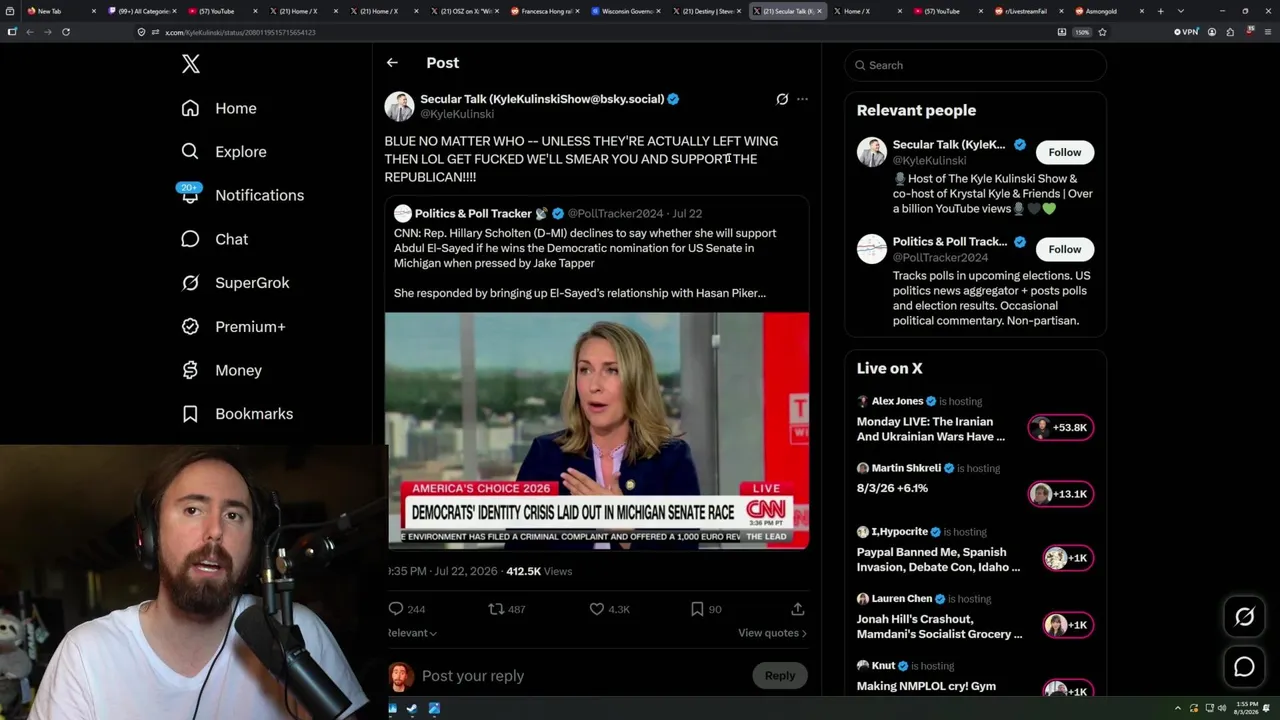1280x720 pixels.
Task: Like the post with 4.3K likes
Action: click(596, 608)
